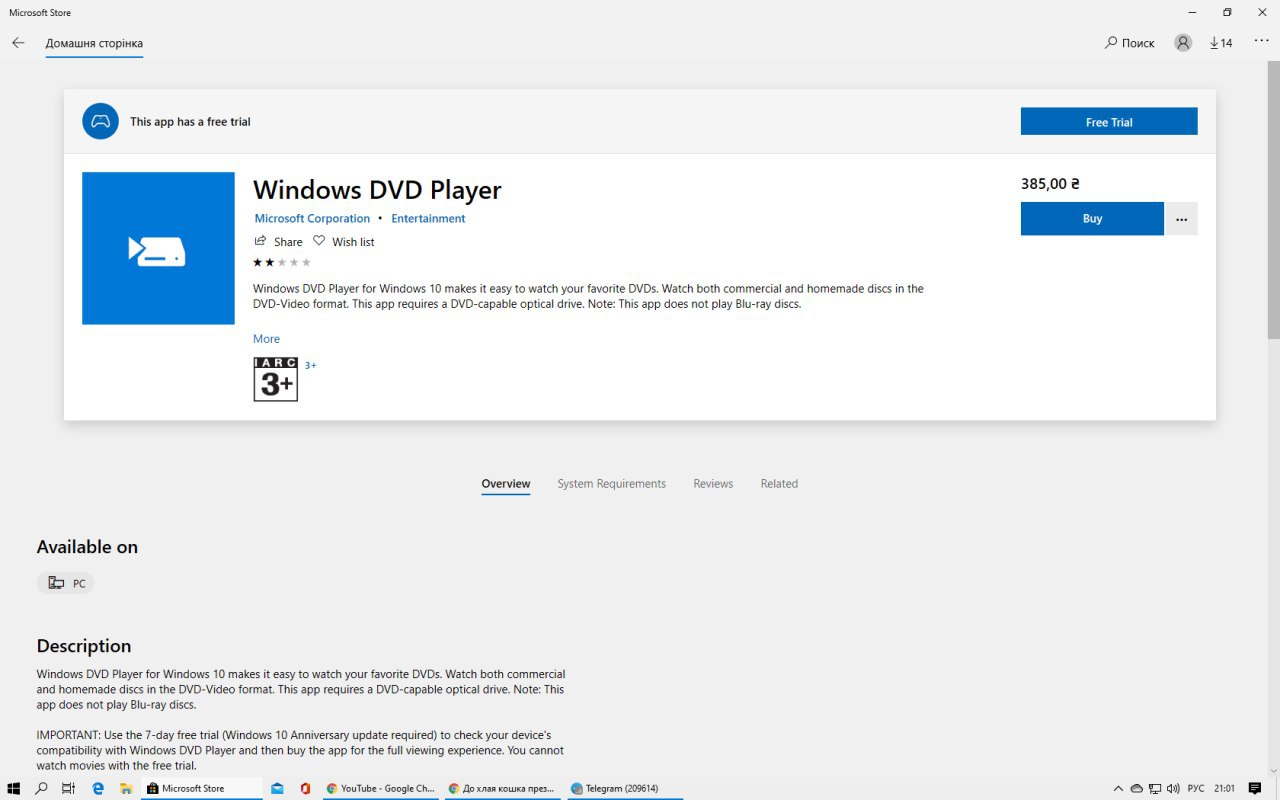1280x800 pixels.
Task: Open the Домашня сторінка tab
Action: pos(94,44)
